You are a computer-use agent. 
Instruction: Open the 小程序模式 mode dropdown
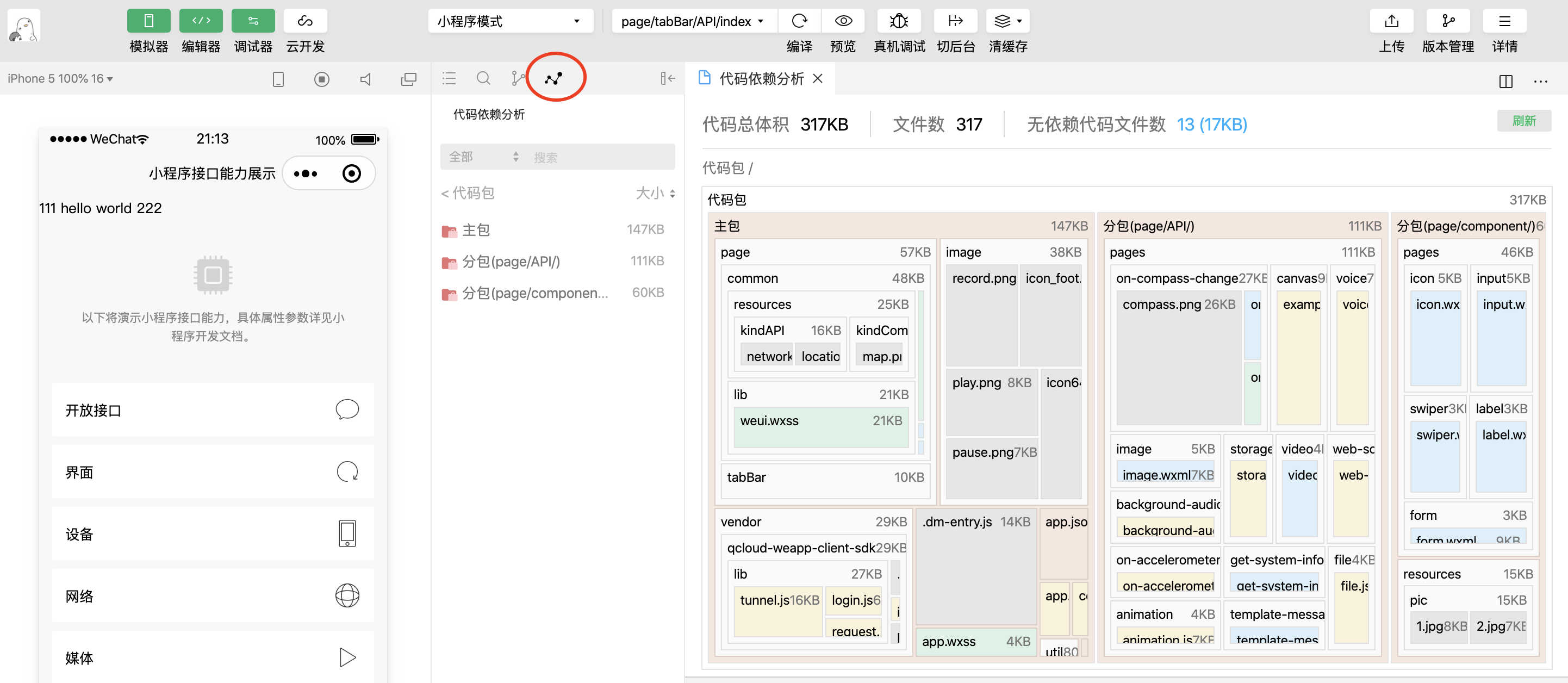(510, 21)
